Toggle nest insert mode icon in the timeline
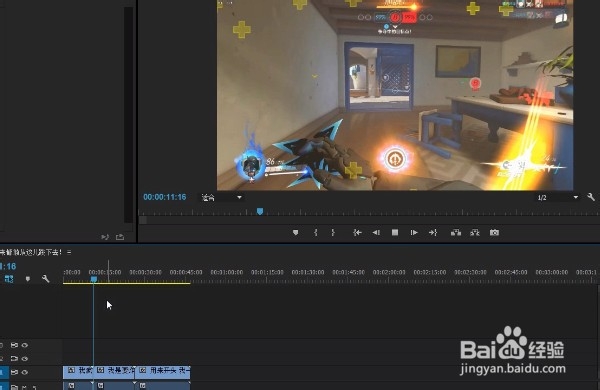This screenshot has height=390, width=600. pos(9,279)
